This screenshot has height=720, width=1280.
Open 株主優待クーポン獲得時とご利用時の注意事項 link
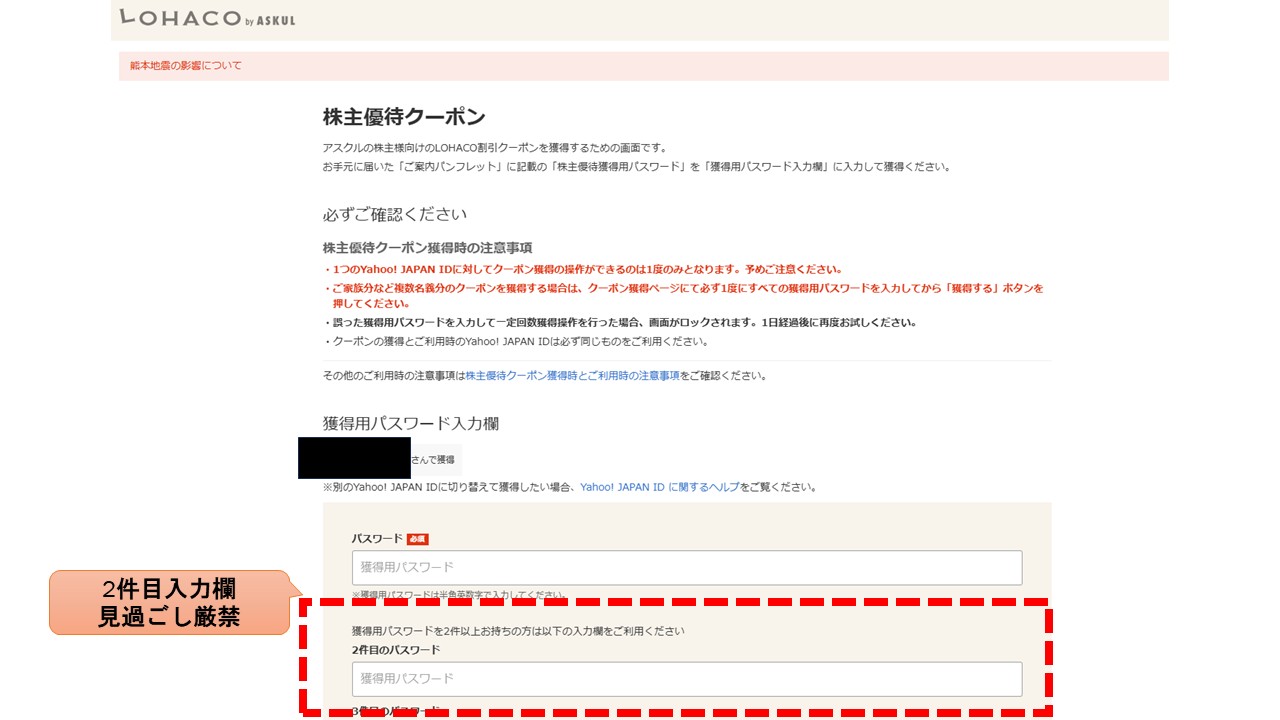[572, 376]
